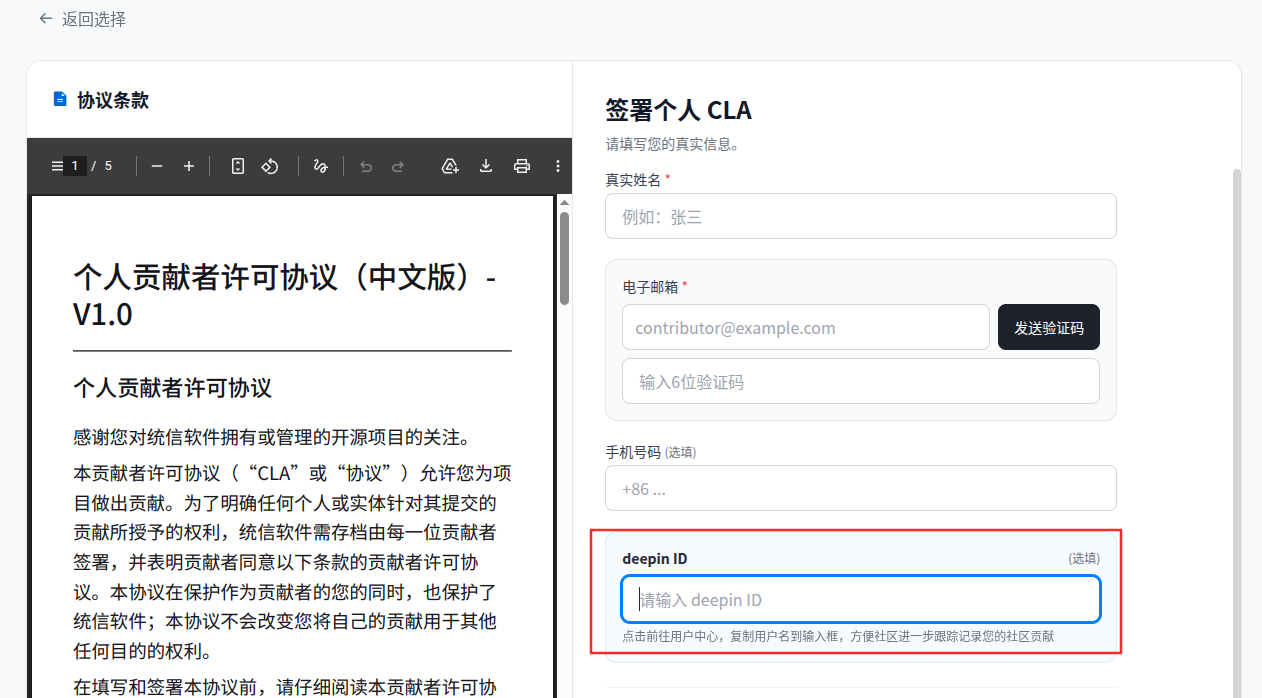Click the PDF viewer scroll-up arrow
The height and width of the screenshot is (698, 1262).
[x=564, y=203]
